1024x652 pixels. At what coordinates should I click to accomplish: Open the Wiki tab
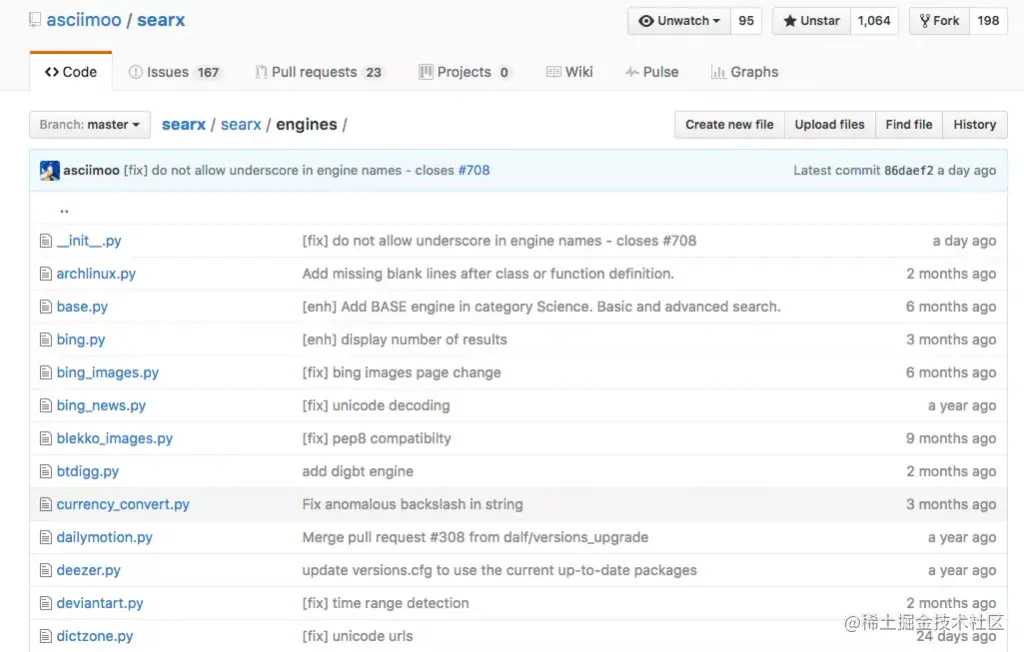[569, 72]
